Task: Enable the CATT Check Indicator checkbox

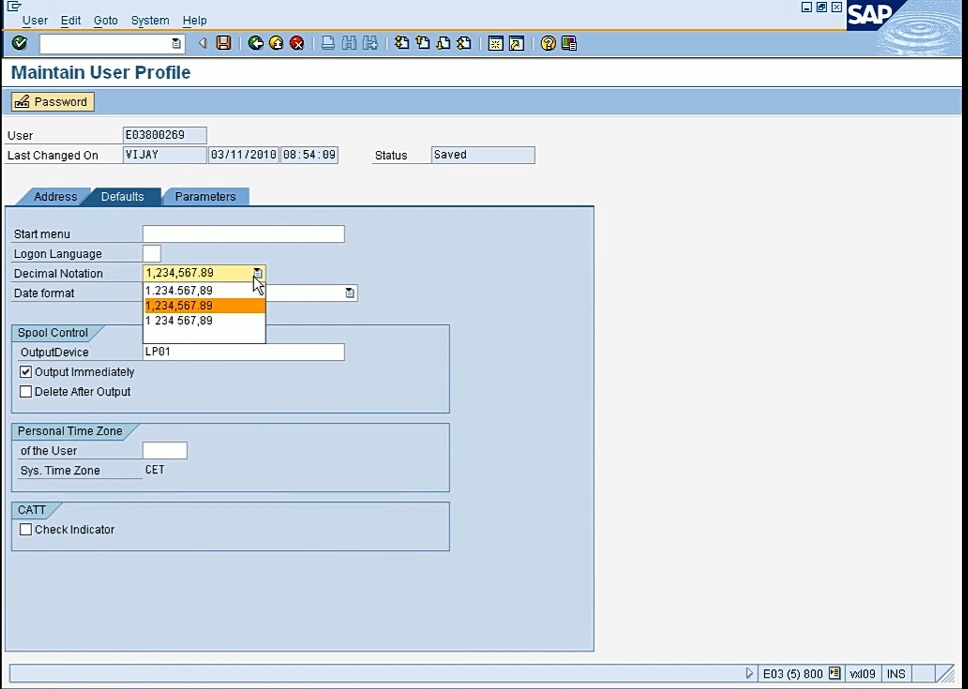Action: [x=25, y=530]
